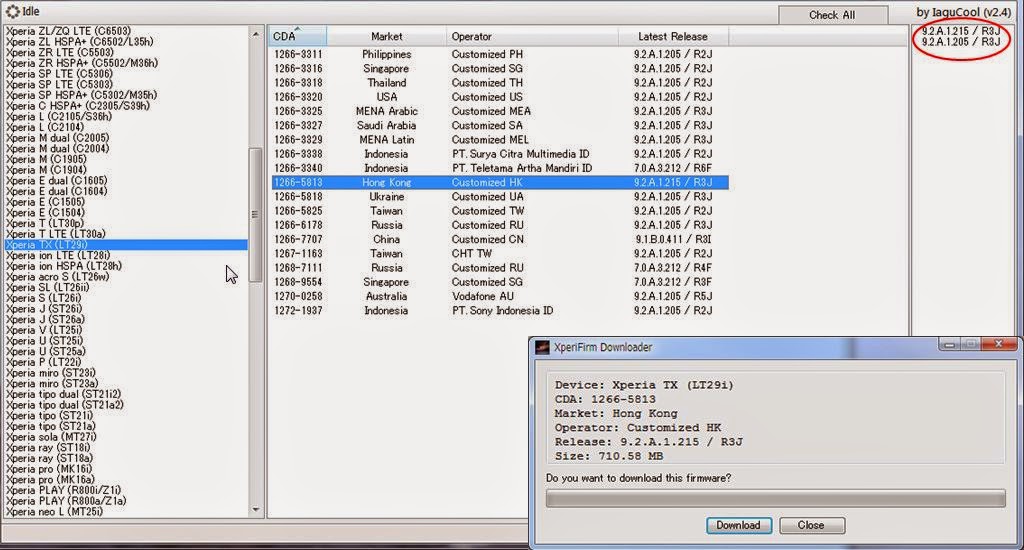Click the device list scroll-down arrow
1024x550 pixels.
pyautogui.click(x=255, y=510)
